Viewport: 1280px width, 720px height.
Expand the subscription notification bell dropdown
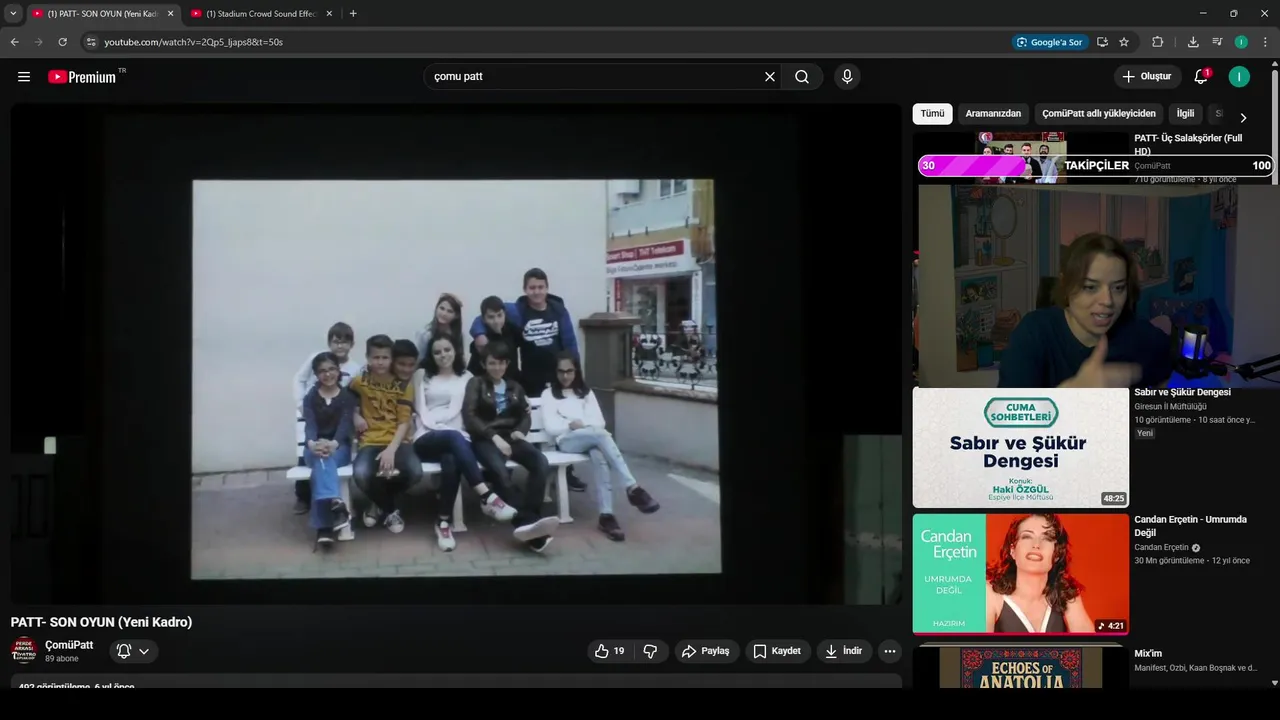(133, 651)
